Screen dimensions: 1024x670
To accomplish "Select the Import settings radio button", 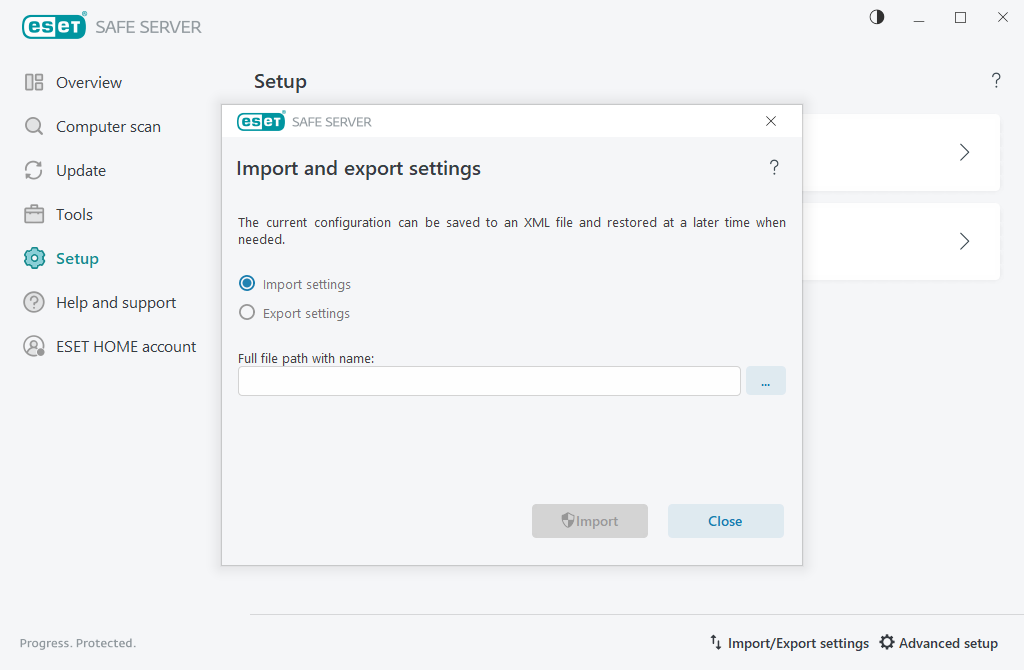I will pyautogui.click(x=247, y=283).
